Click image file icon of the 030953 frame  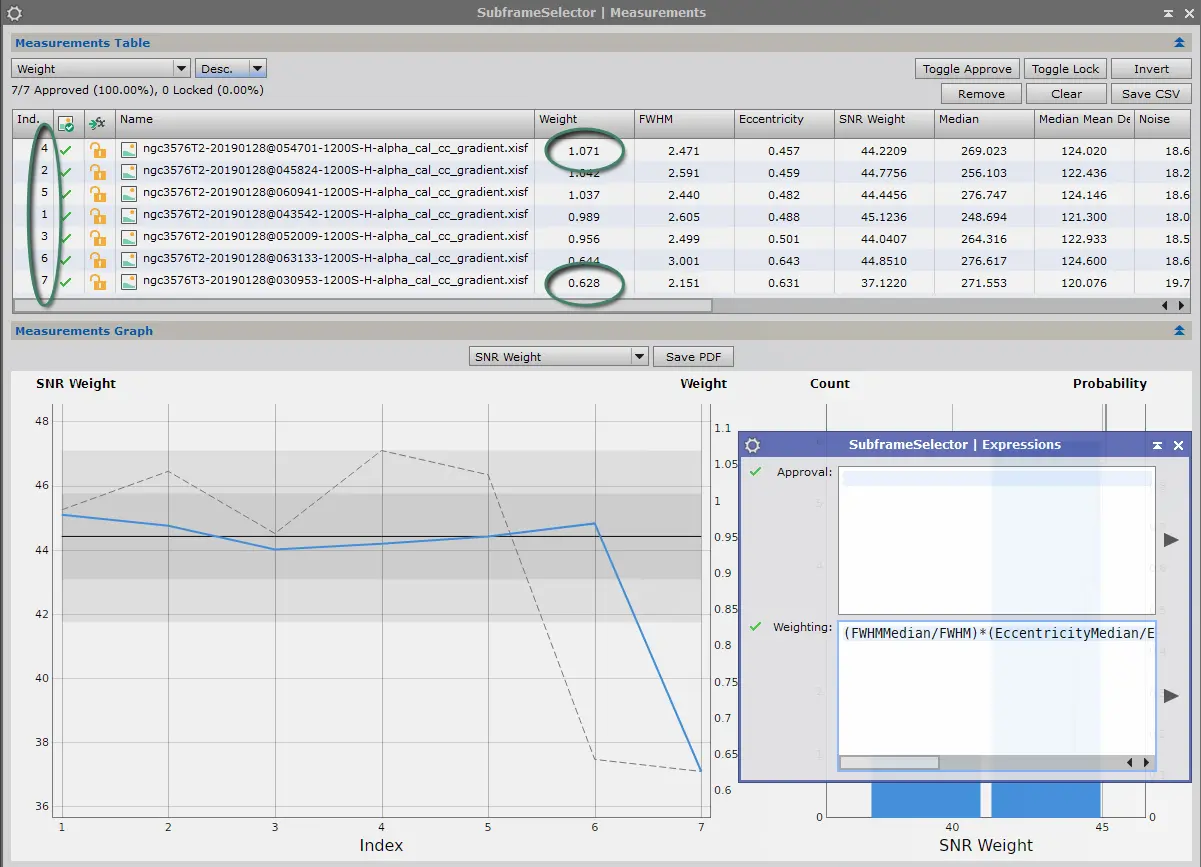pos(129,282)
